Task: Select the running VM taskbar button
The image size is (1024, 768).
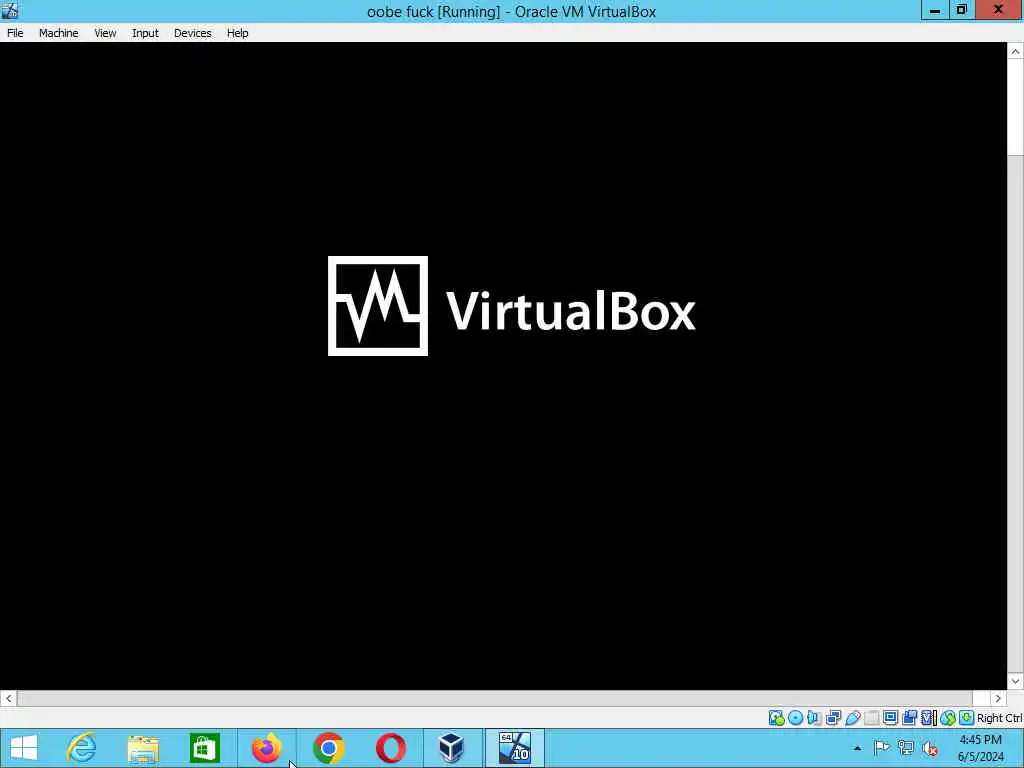Action: (x=514, y=748)
